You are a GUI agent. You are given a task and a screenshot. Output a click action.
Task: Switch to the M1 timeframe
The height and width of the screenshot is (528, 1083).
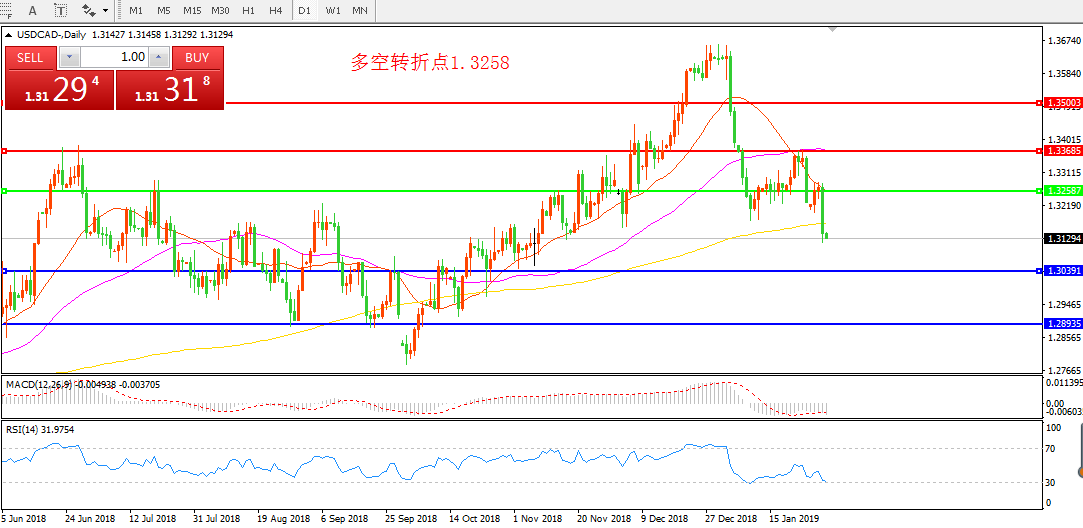(136, 10)
